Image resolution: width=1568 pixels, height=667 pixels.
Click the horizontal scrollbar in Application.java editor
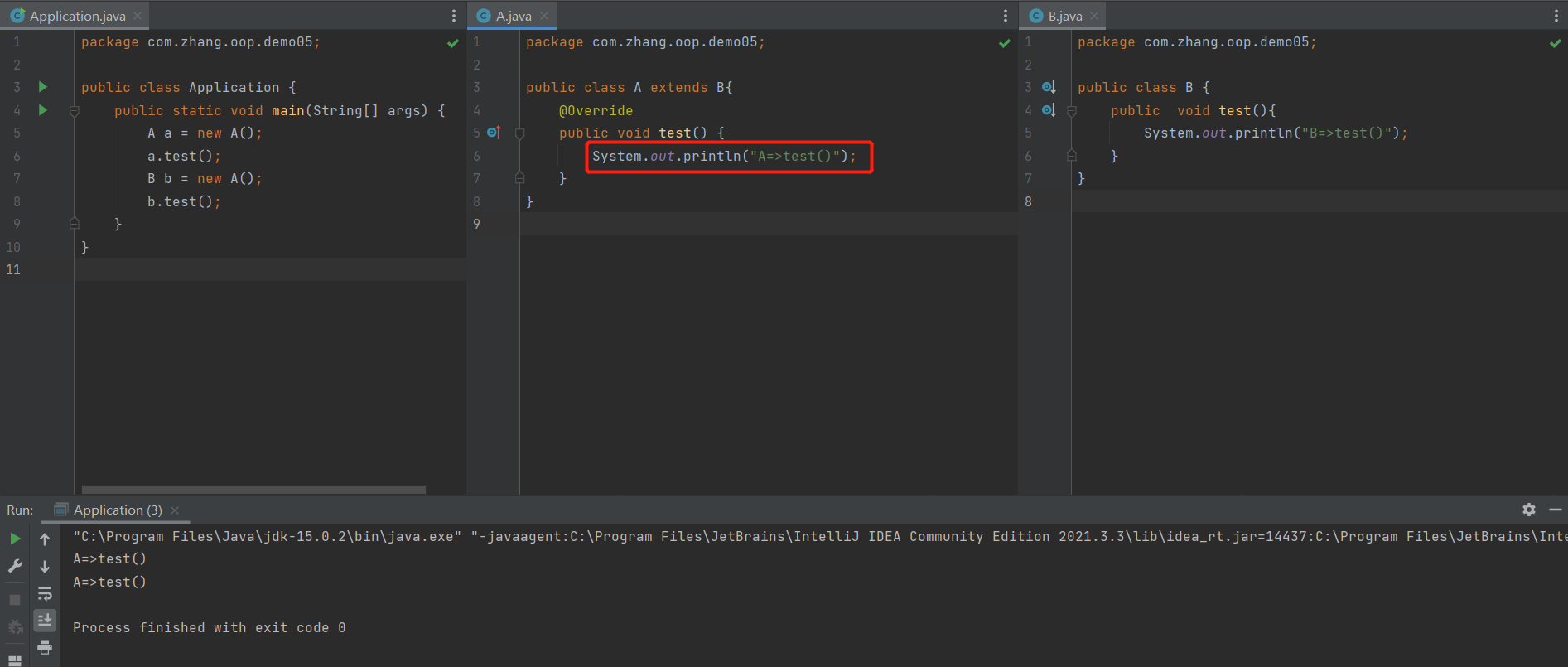coord(253,490)
